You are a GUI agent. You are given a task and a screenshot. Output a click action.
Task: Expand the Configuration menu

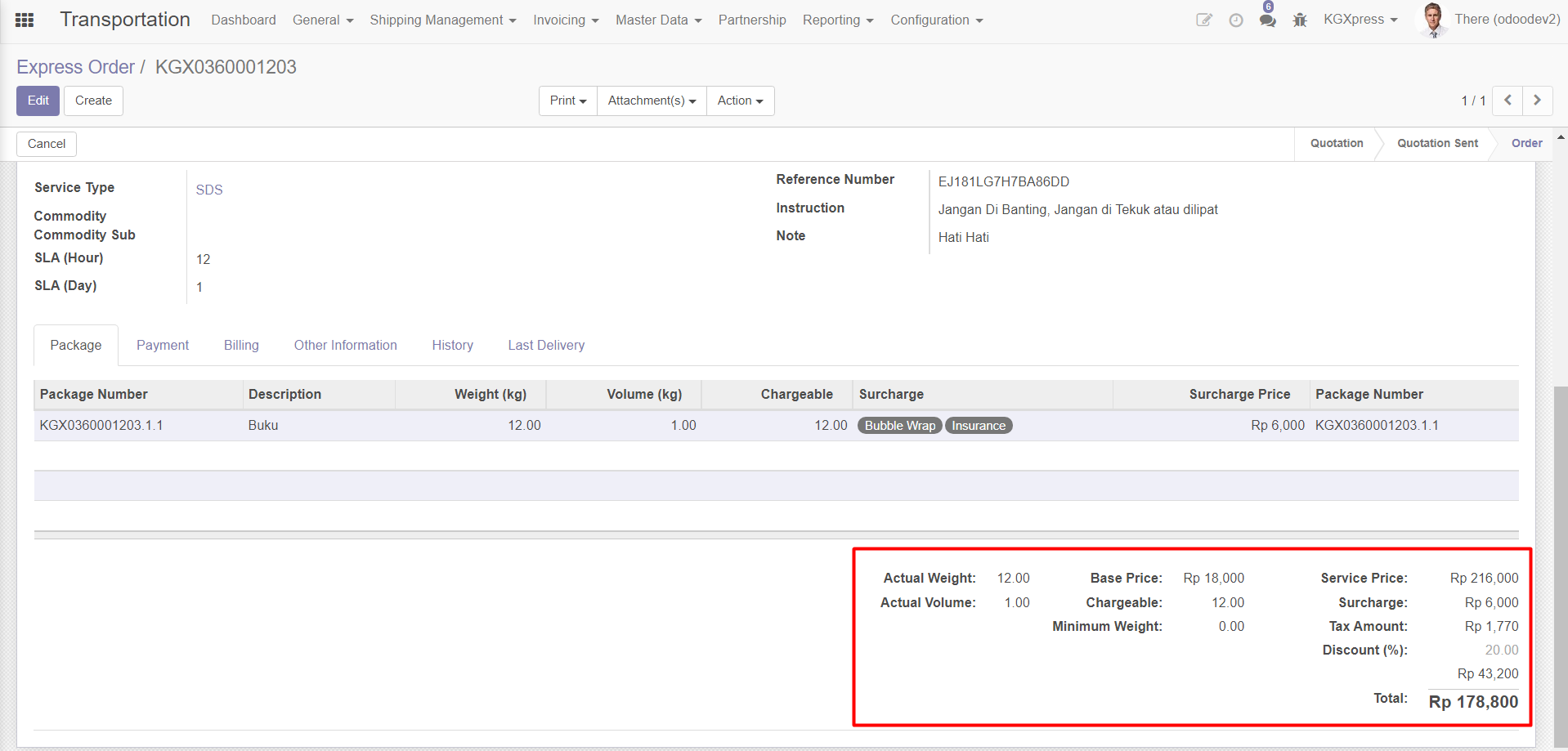[937, 20]
